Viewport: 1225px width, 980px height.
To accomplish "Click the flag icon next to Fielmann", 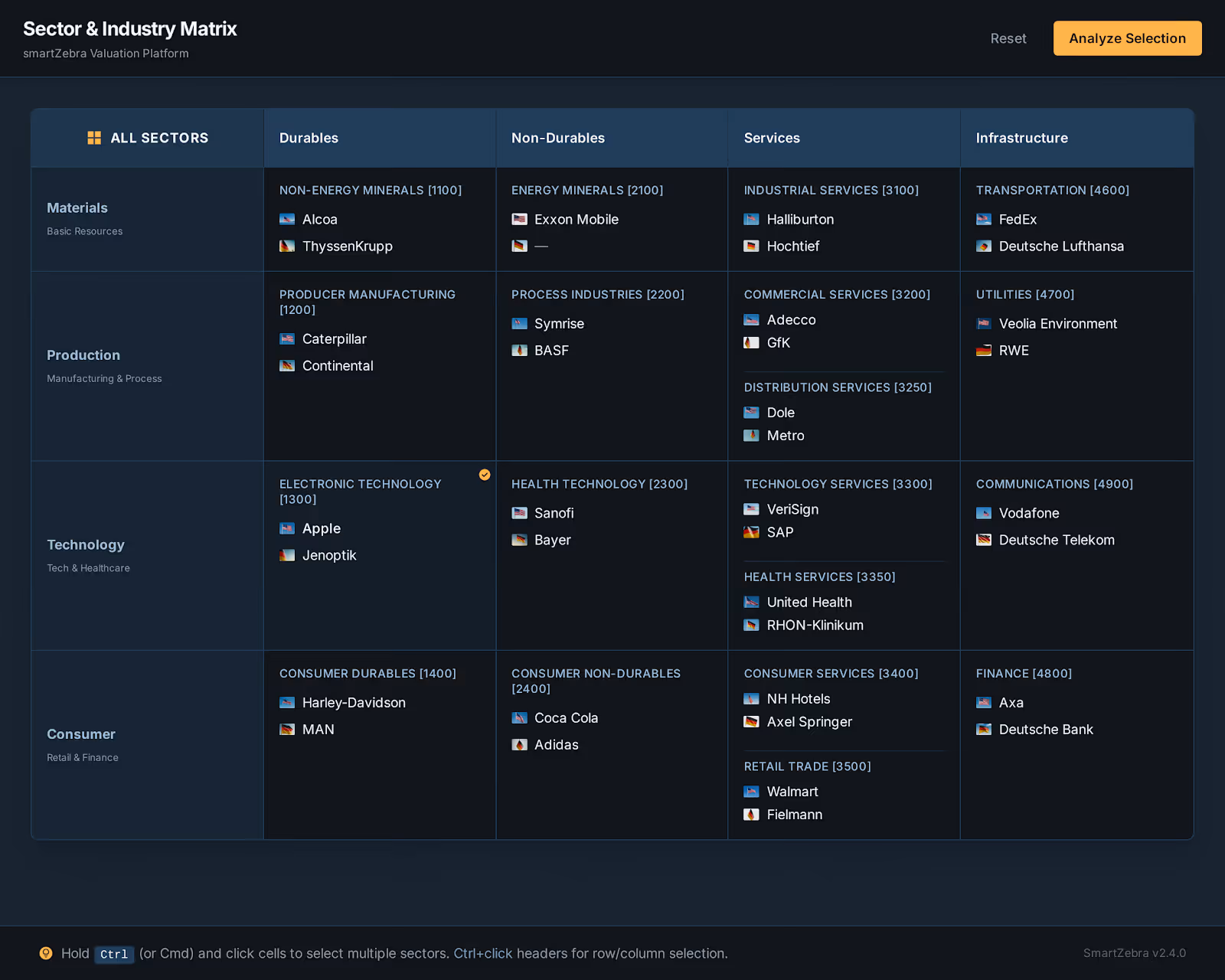I will 751,815.
